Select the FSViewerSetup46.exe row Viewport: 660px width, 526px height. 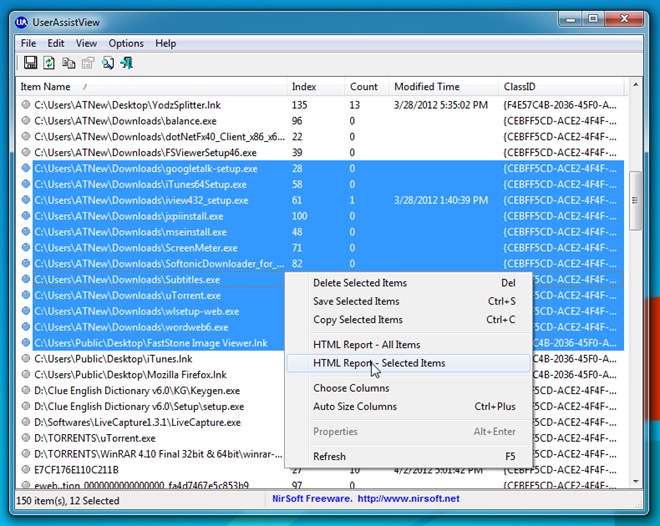(x=320, y=152)
